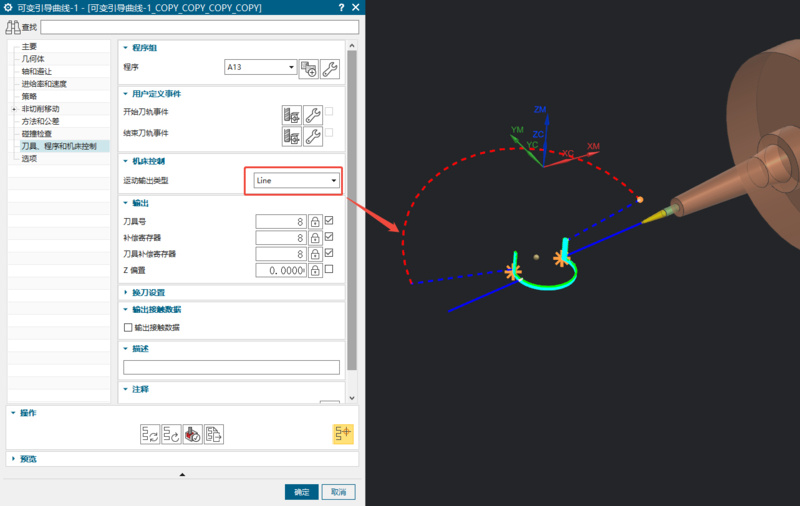Click the Verify tool path icon
The width and height of the screenshot is (800, 506).
(192, 434)
